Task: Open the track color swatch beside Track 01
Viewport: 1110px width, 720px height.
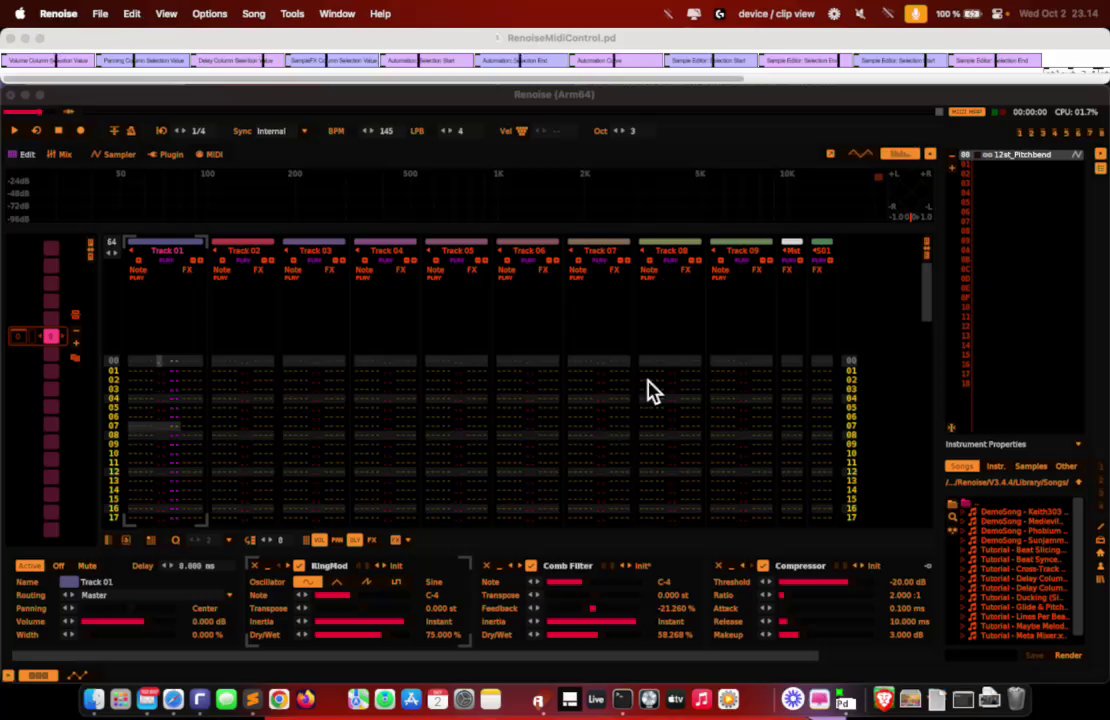Action: click(x=69, y=582)
